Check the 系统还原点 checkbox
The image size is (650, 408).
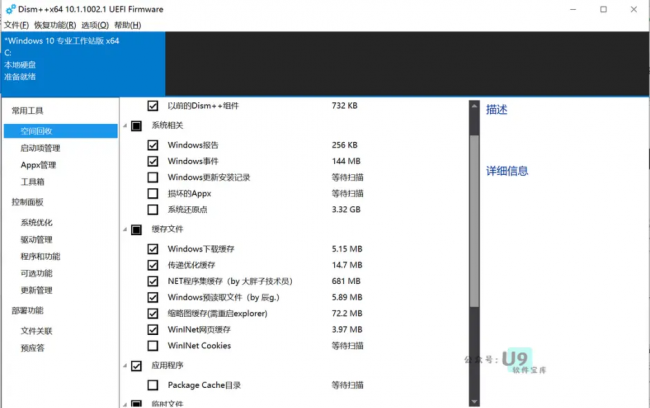coord(153,210)
